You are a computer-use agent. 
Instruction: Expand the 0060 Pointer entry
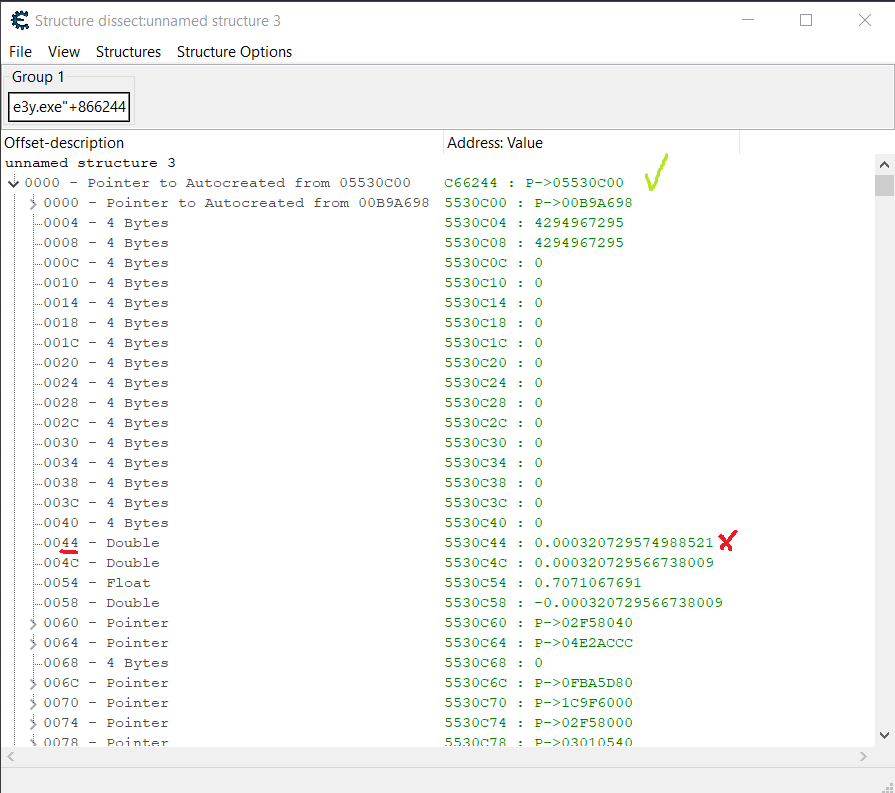coord(33,623)
